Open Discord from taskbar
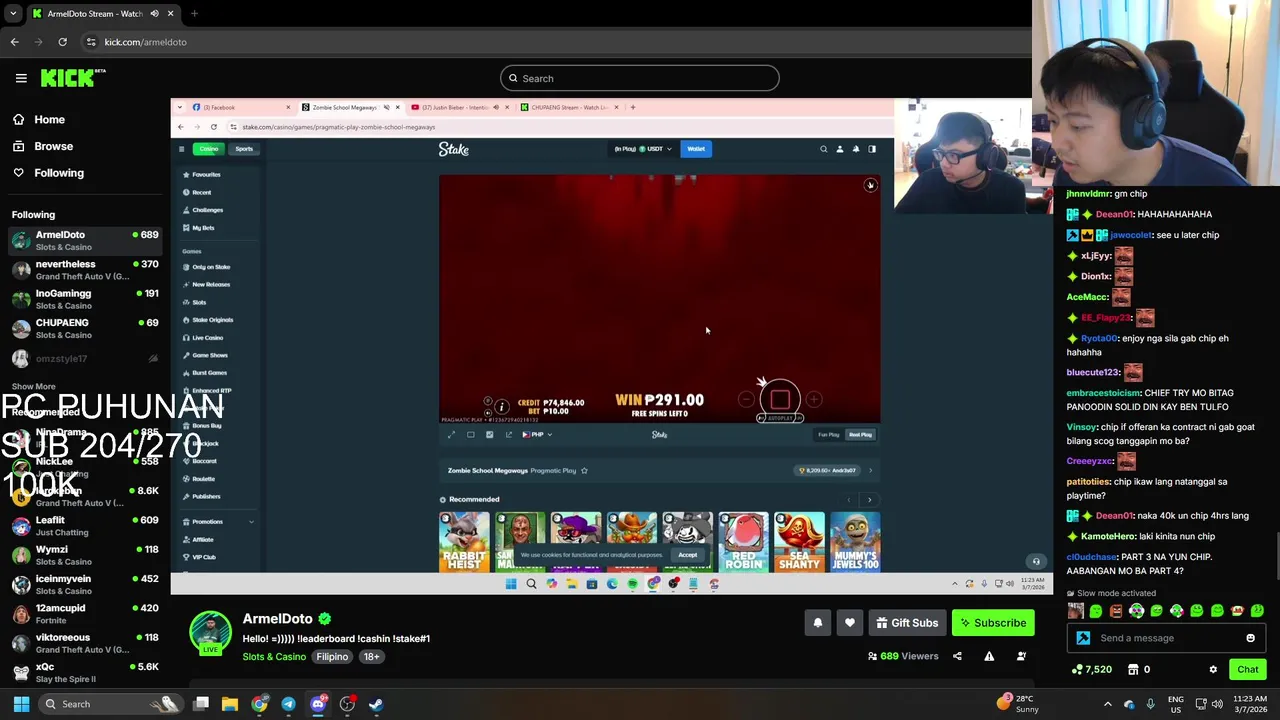Image resolution: width=1280 pixels, height=720 pixels. pos(318,704)
